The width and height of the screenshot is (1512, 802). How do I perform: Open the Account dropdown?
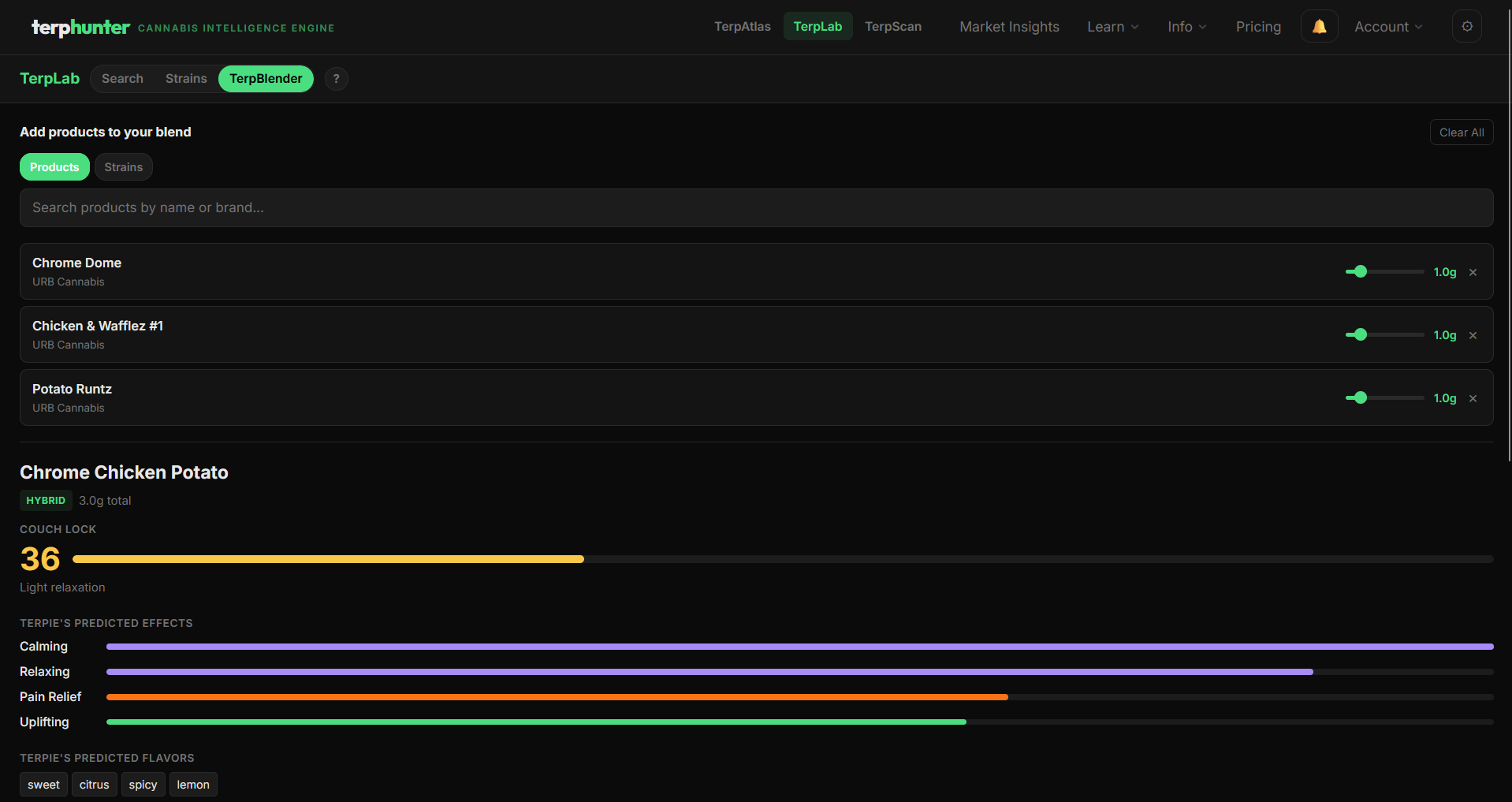click(1387, 27)
